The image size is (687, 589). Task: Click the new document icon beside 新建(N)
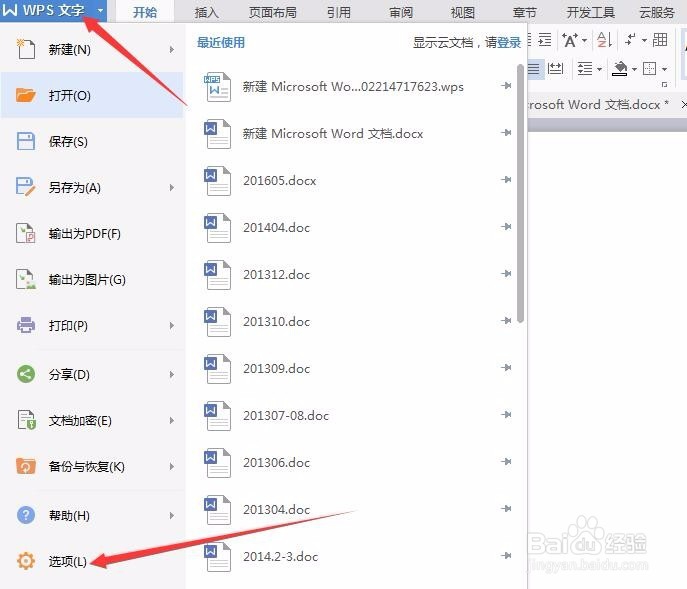25,49
